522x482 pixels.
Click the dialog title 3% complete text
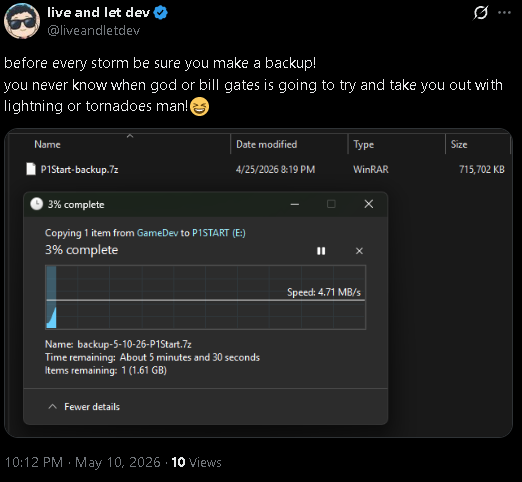point(76,205)
